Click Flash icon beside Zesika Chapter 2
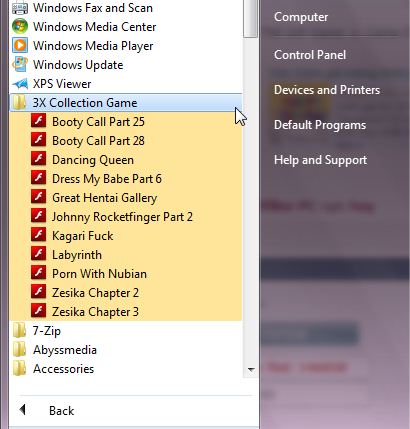Image resolution: width=410 pixels, height=429 pixels. 39,292
